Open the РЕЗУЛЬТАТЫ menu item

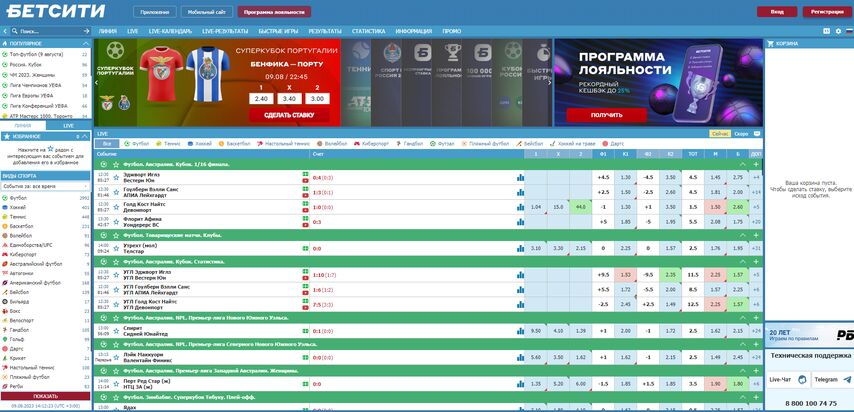tap(325, 31)
